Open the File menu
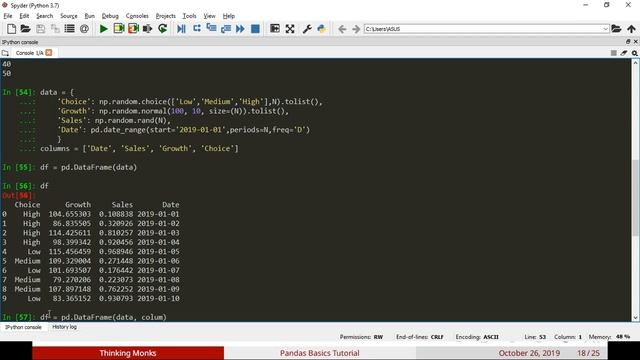The height and width of the screenshot is (360, 640). [8, 16]
